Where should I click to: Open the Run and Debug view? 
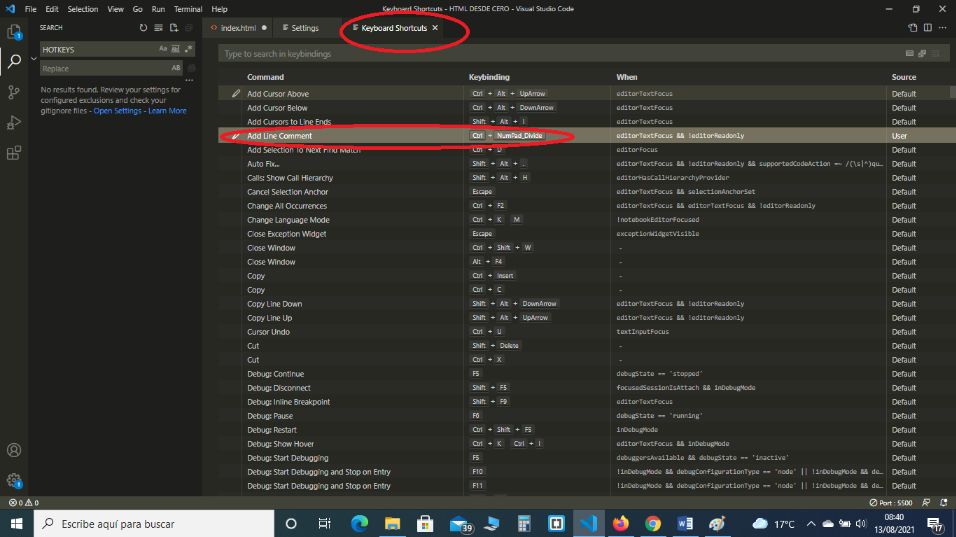point(14,122)
